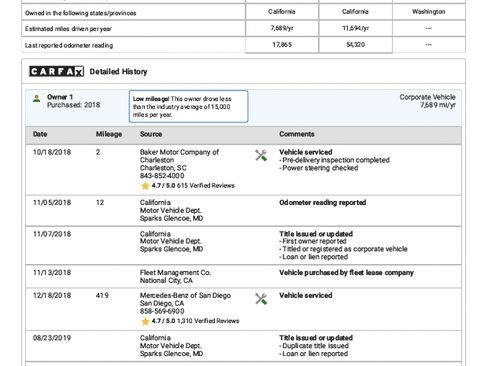Viewport: 488px width, 366px height.
Task: Click Estimated miles driven per year row label
Action: [68, 29]
